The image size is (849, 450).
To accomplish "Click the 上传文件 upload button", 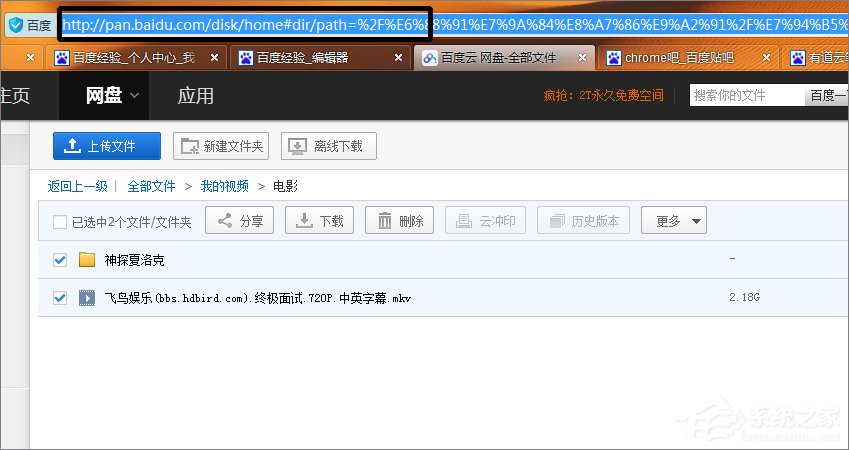I will tap(107, 146).
